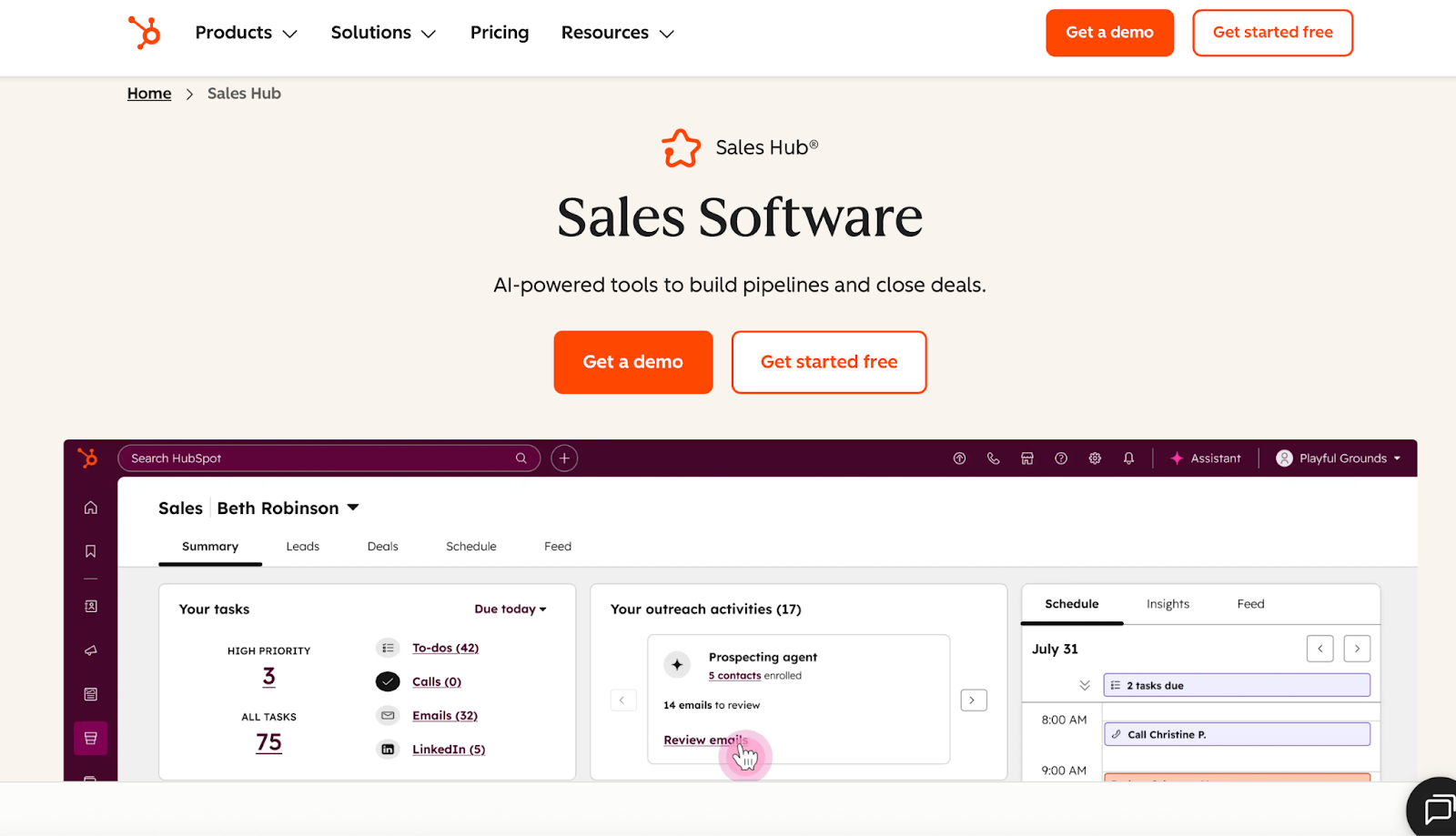The height and width of the screenshot is (836, 1456).
Task: Open the Schedule tab next to Deals
Action: tap(471, 547)
